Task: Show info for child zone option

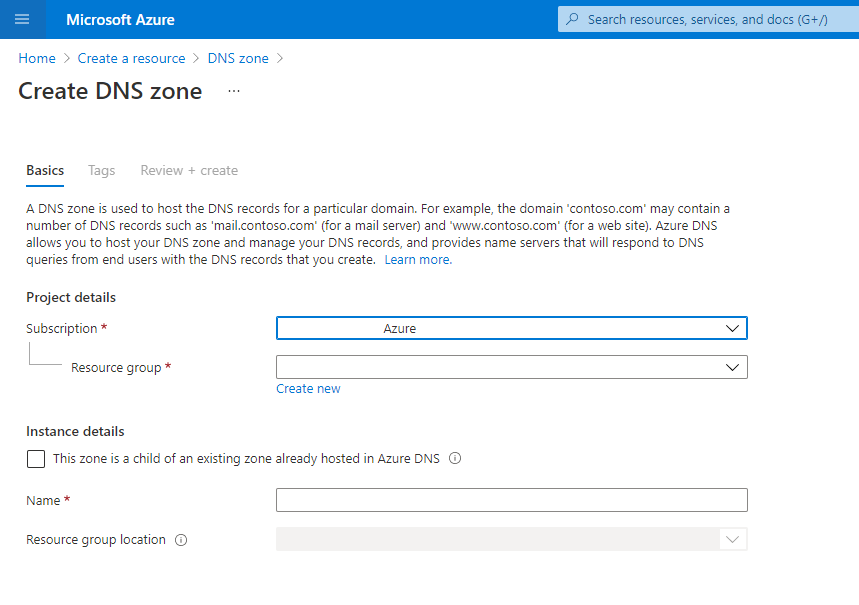Action: click(x=455, y=458)
